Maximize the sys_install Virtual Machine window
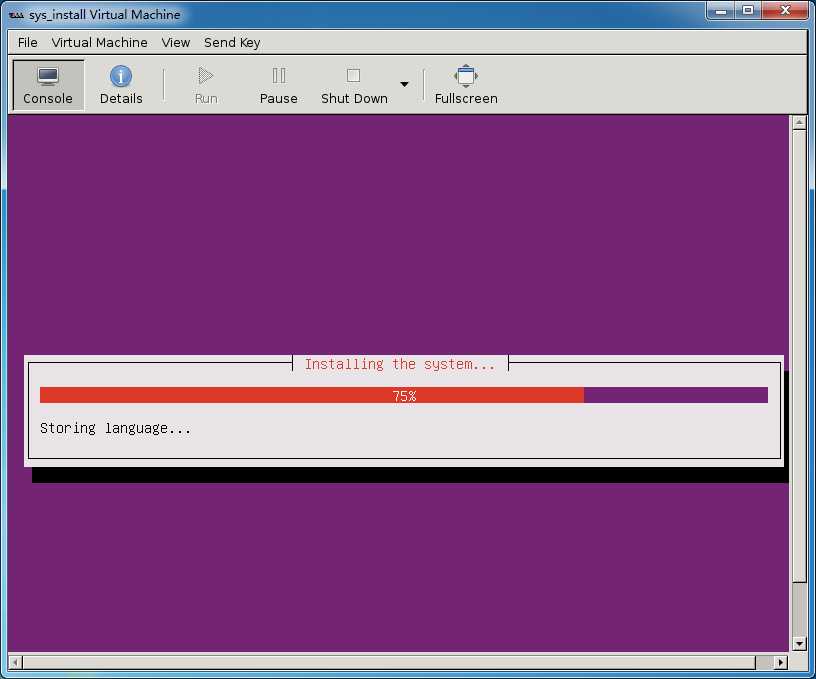This screenshot has width=816, height=679. tap(748, 10)
